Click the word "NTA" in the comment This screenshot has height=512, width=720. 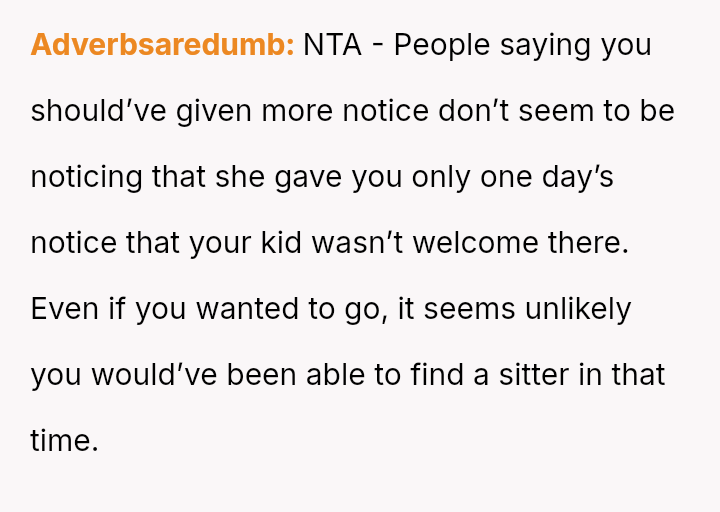pyautogui.click(x=332, y=46)
